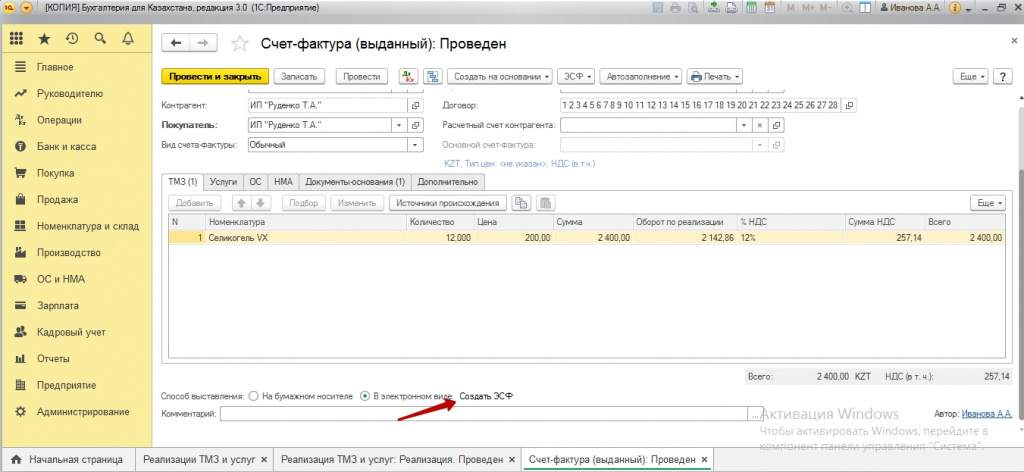The image size is (1024, 472).
Task: Open the notifications bell icon
Action: coord(128,39)
